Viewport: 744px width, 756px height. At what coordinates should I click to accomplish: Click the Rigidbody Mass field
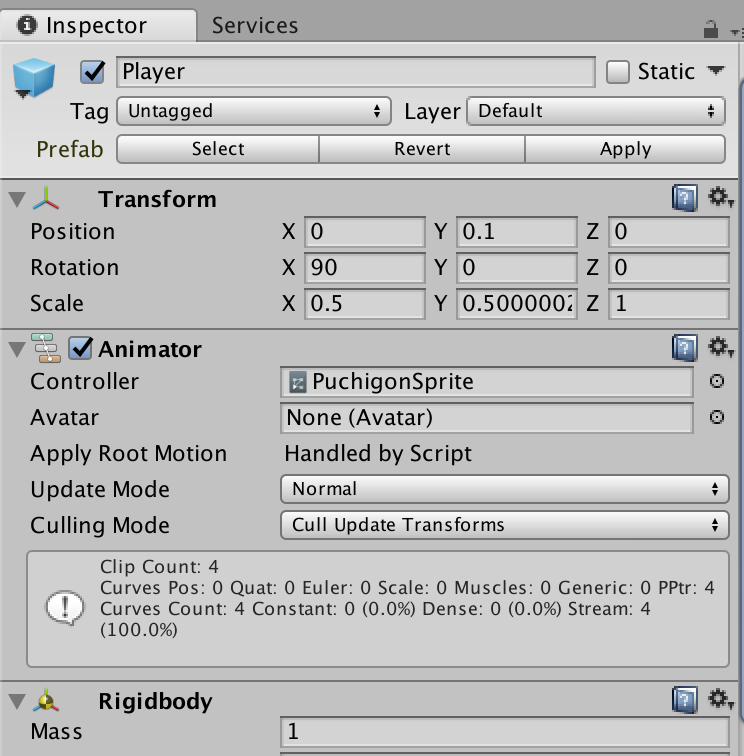point(504,732)
